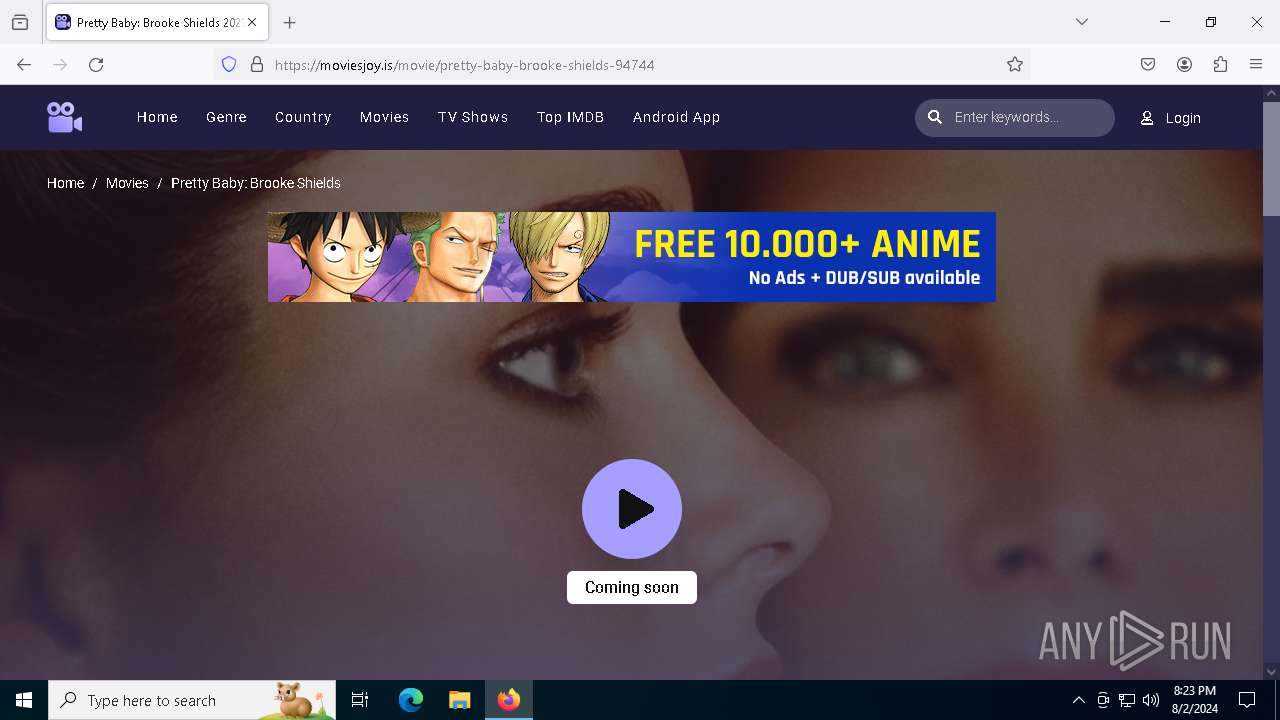Open the notification center icon
Screen dimensions: 1280x720
(1247, 700)
